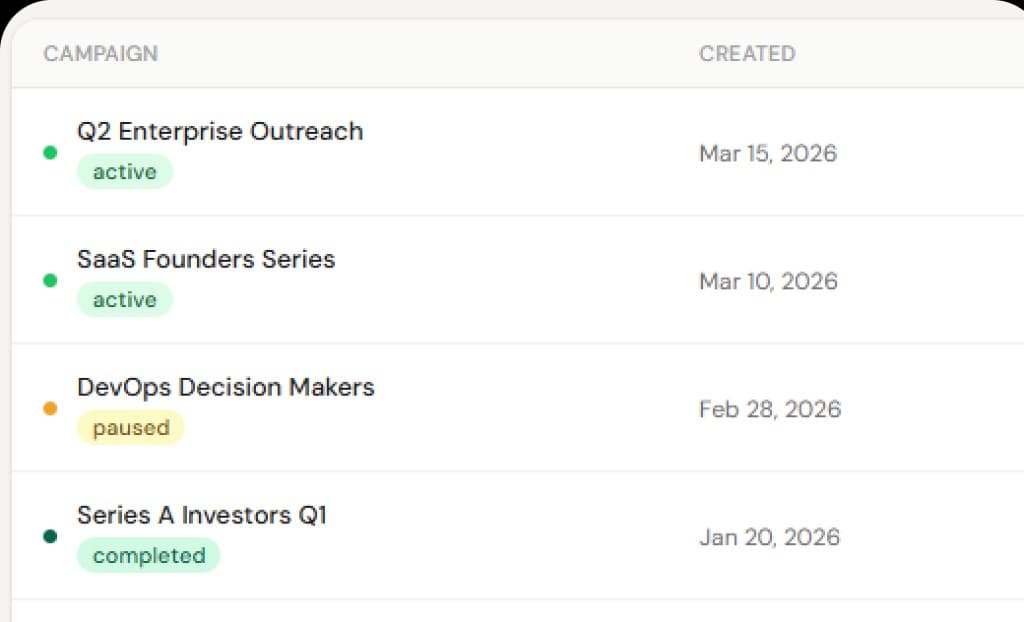Click active badge under SaaS Founders Series
The image size is (1024, 622).
tap(125, 300)
